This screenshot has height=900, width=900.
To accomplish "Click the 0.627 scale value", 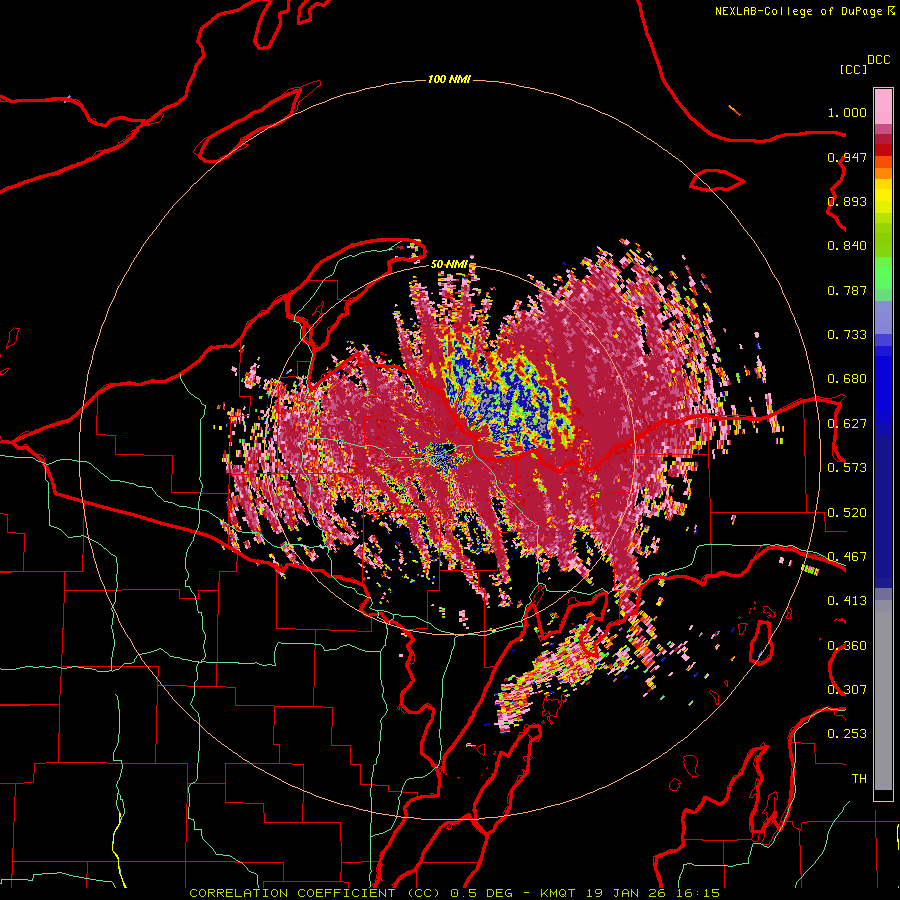I will pyautogui.click(x=847, y=424).
